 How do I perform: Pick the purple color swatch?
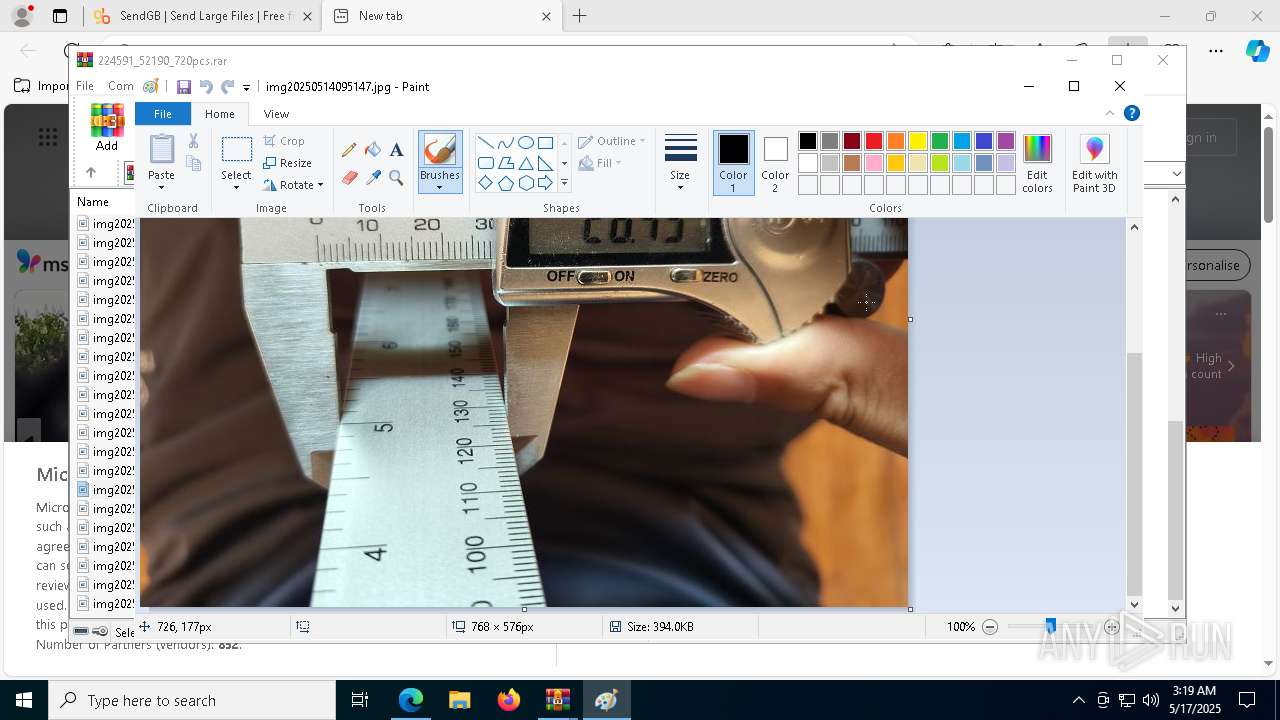(x=1006, y=141)
